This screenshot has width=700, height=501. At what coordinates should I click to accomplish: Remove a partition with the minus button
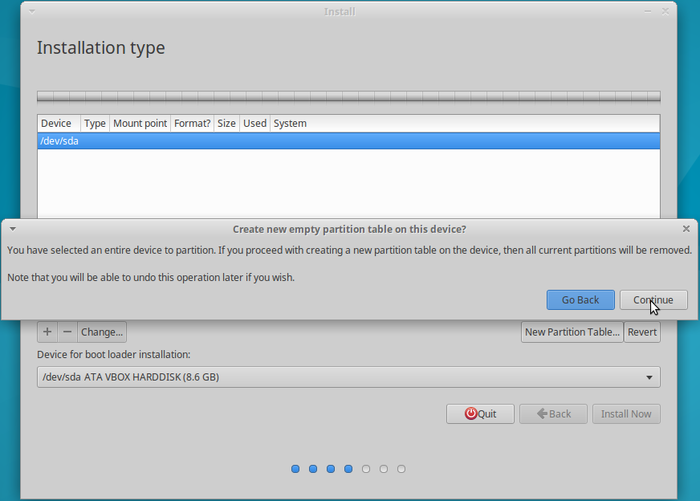coord(67,332)
